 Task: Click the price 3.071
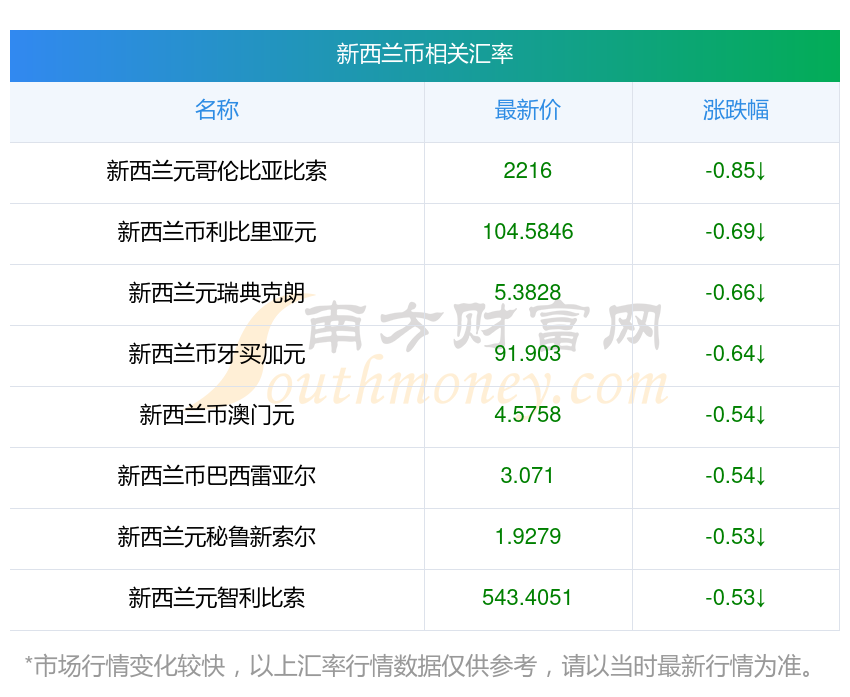pyautogui.click(x=527, y=476)
